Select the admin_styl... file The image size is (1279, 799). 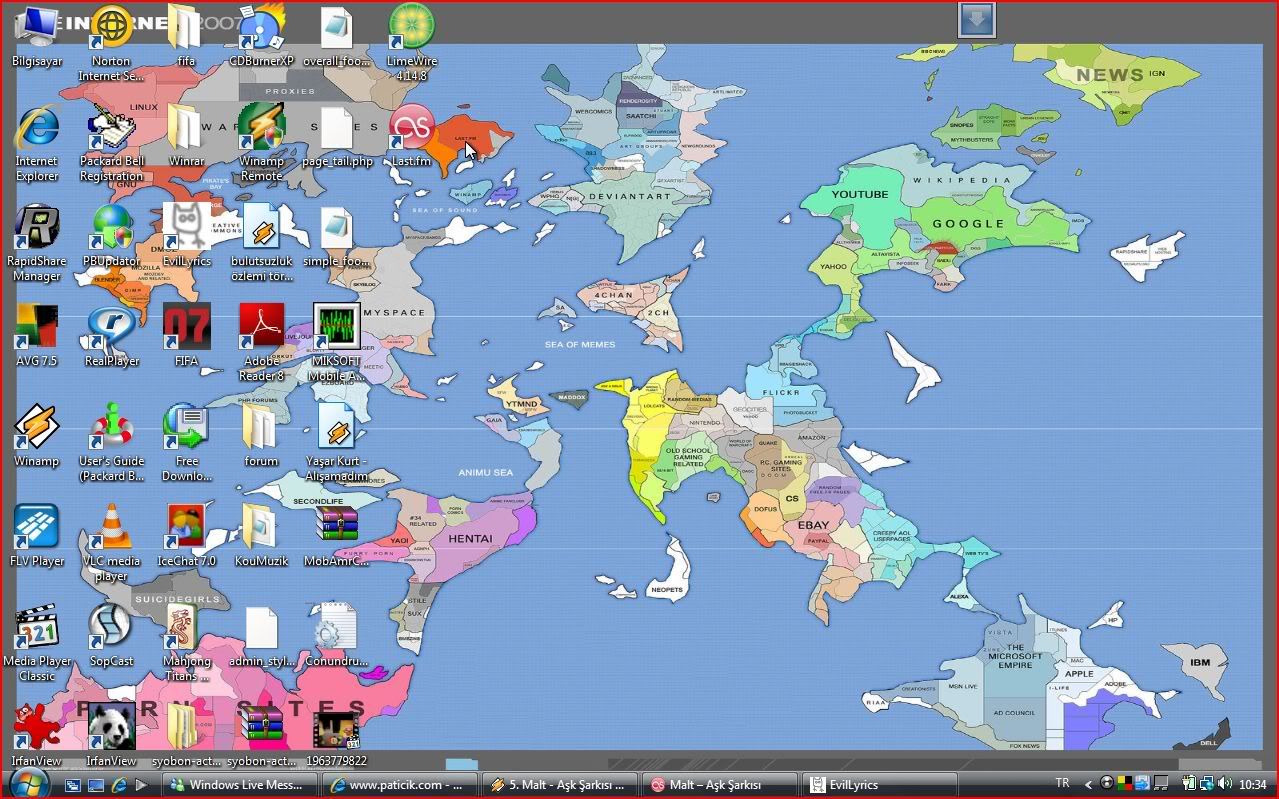pos(261,637)
